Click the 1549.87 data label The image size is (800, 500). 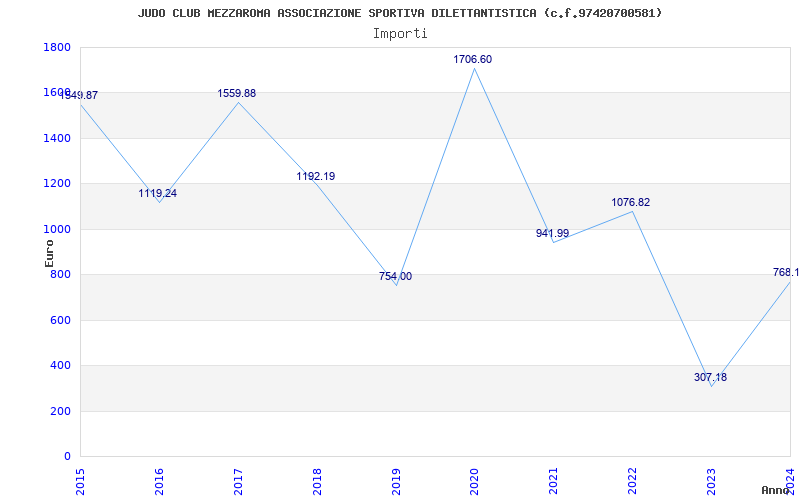(79, 95)
